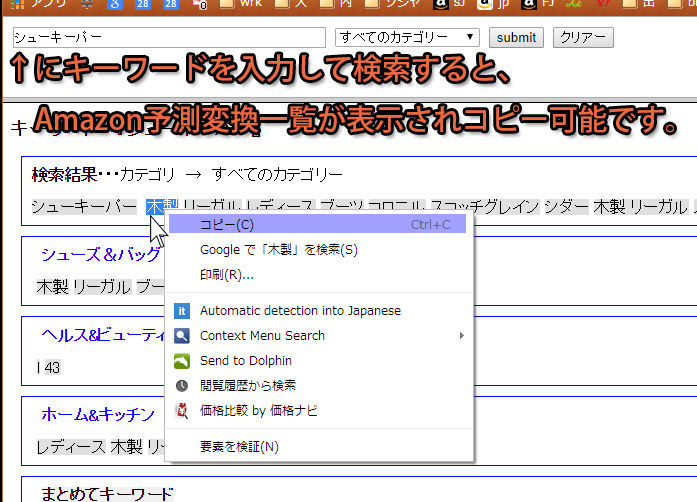697x502 pixels.
Task: Click the submit button
Action: 516,37
